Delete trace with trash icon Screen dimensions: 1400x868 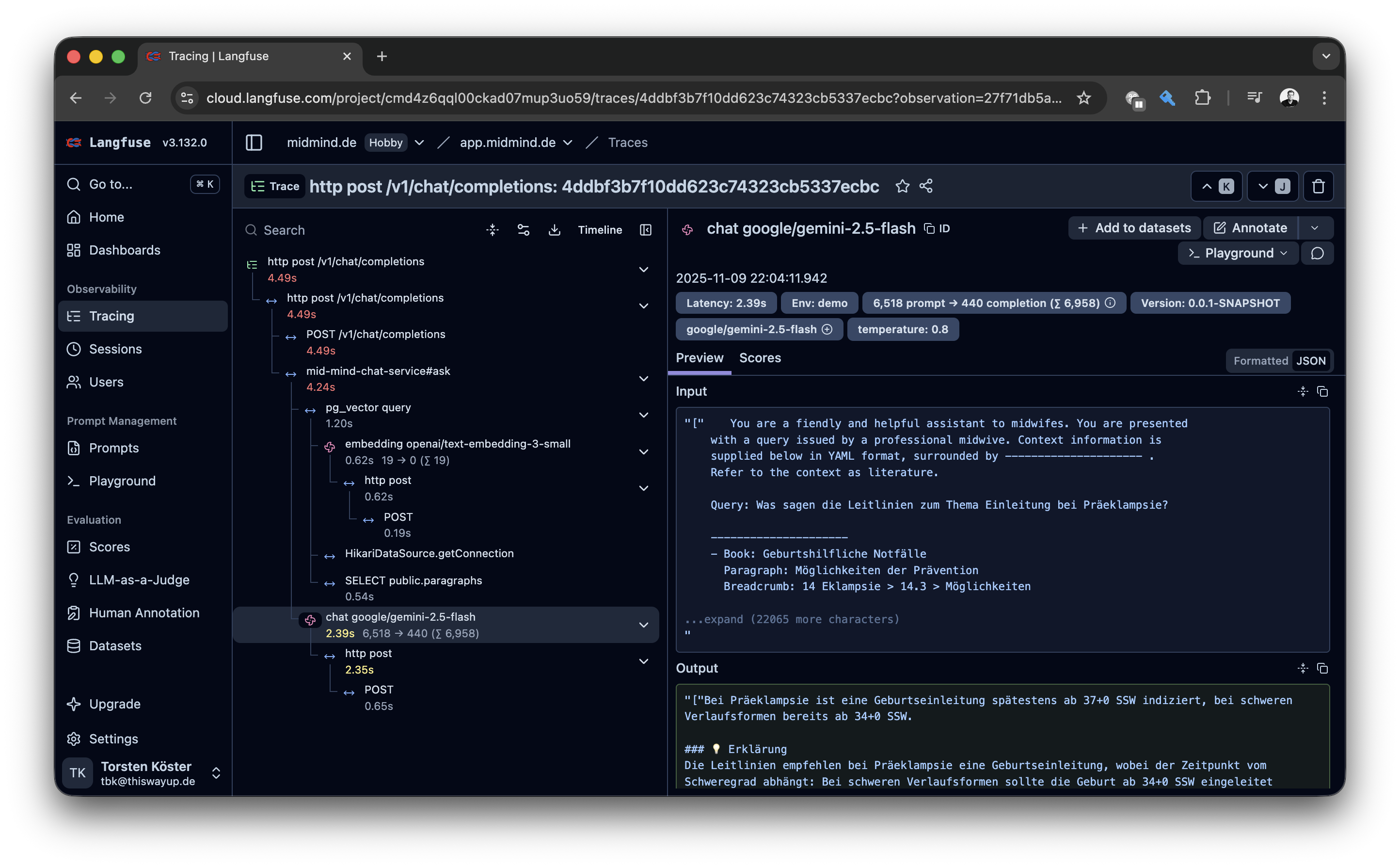click(1318, 186)
